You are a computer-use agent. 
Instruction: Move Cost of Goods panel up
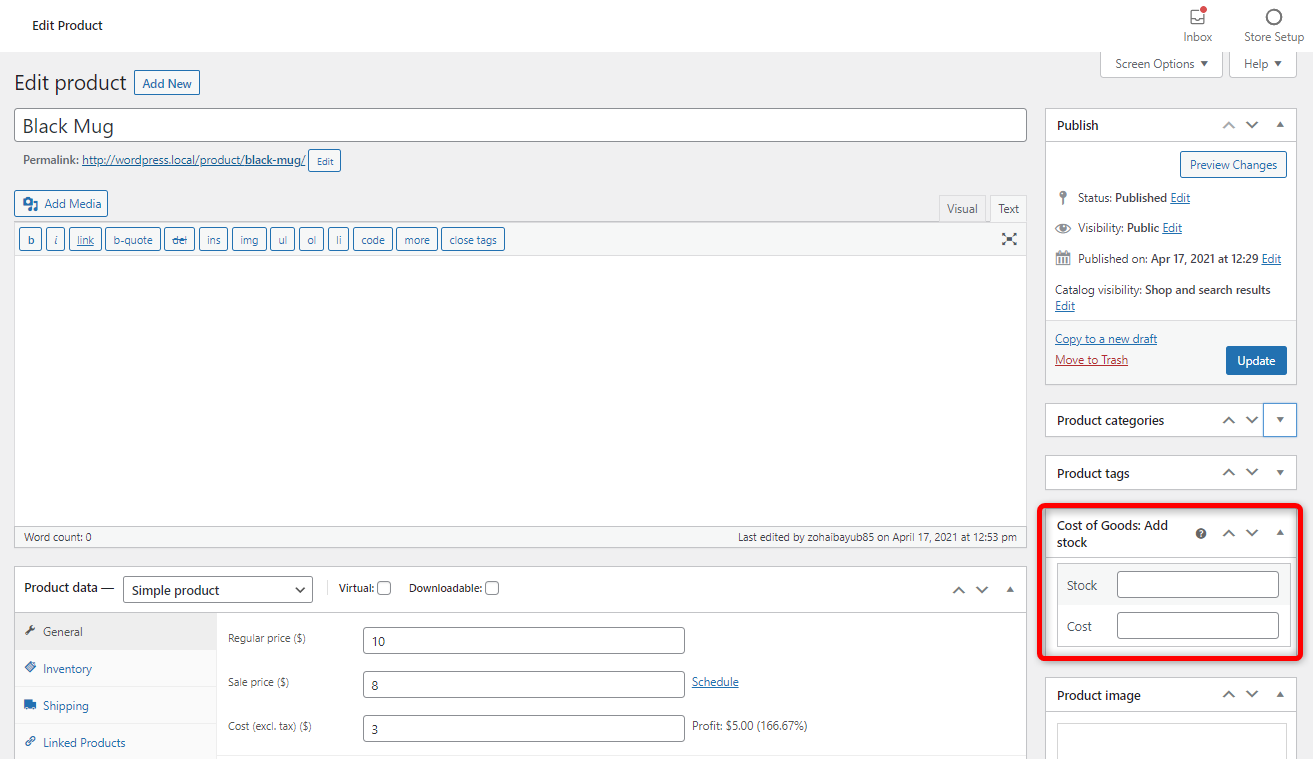click(x=1229, y=534)
